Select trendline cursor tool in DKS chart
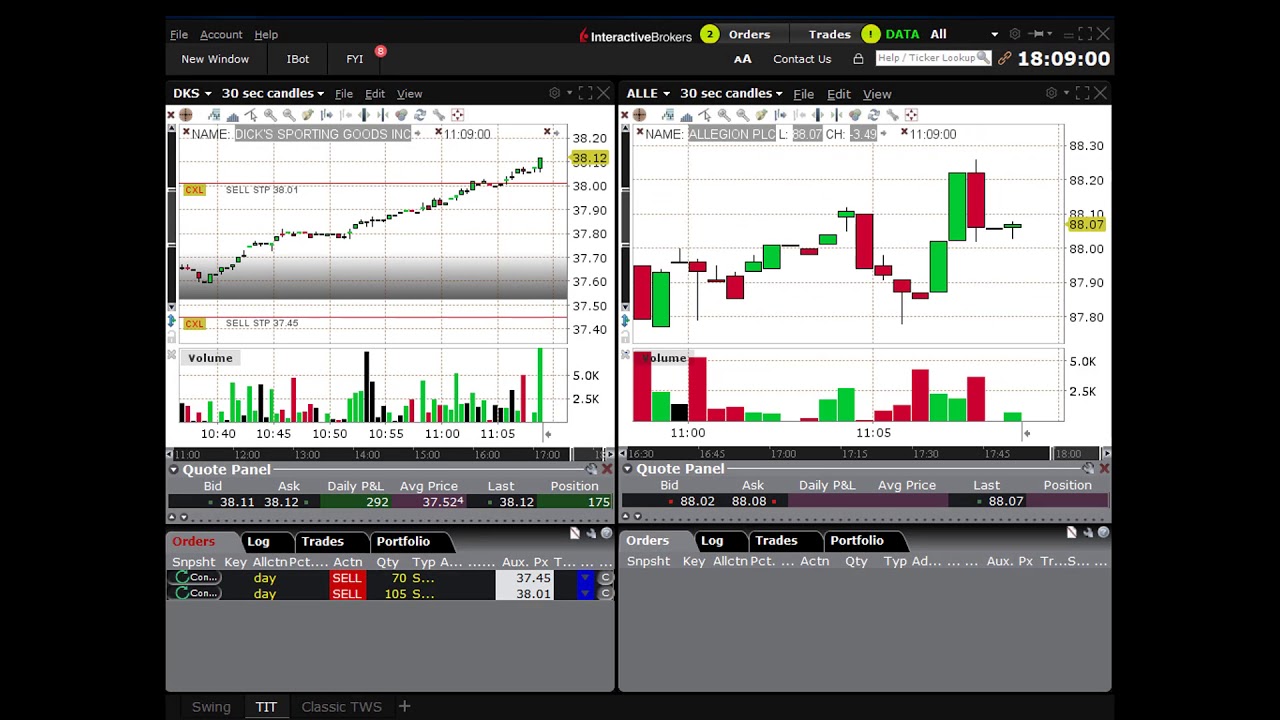The height and width of the screenshot is (720, 1280). (251, 115)
